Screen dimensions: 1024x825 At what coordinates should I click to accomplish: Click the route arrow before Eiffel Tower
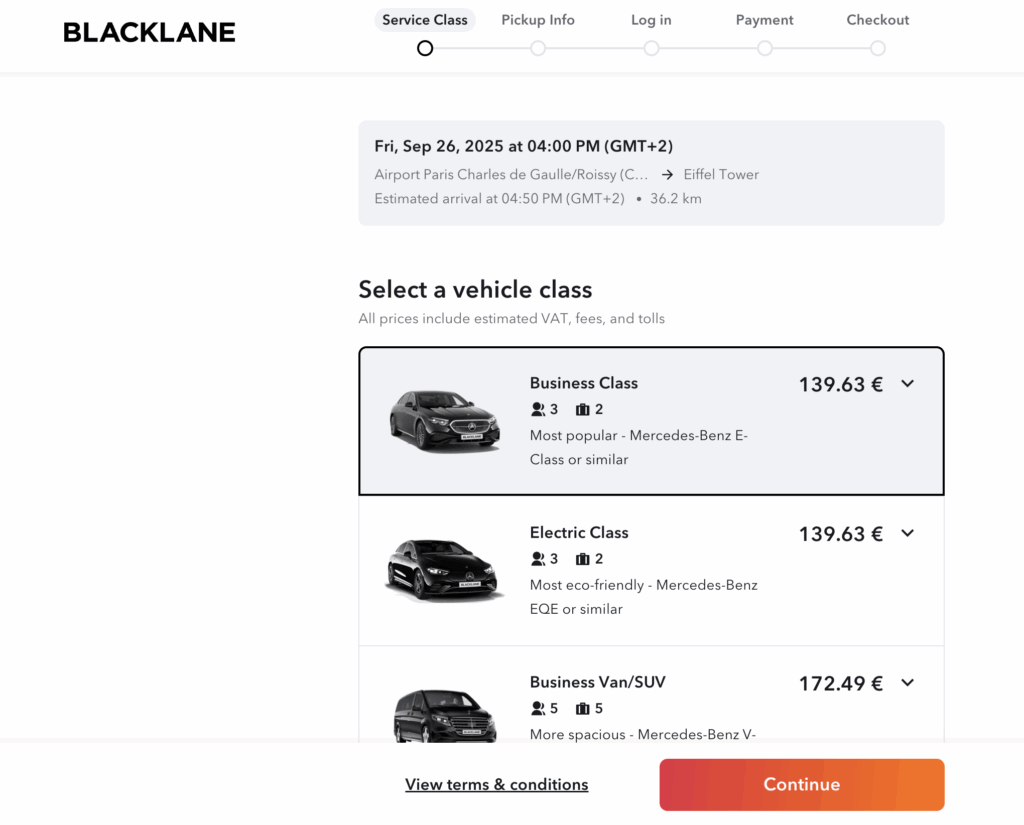(x=667, y=174)
